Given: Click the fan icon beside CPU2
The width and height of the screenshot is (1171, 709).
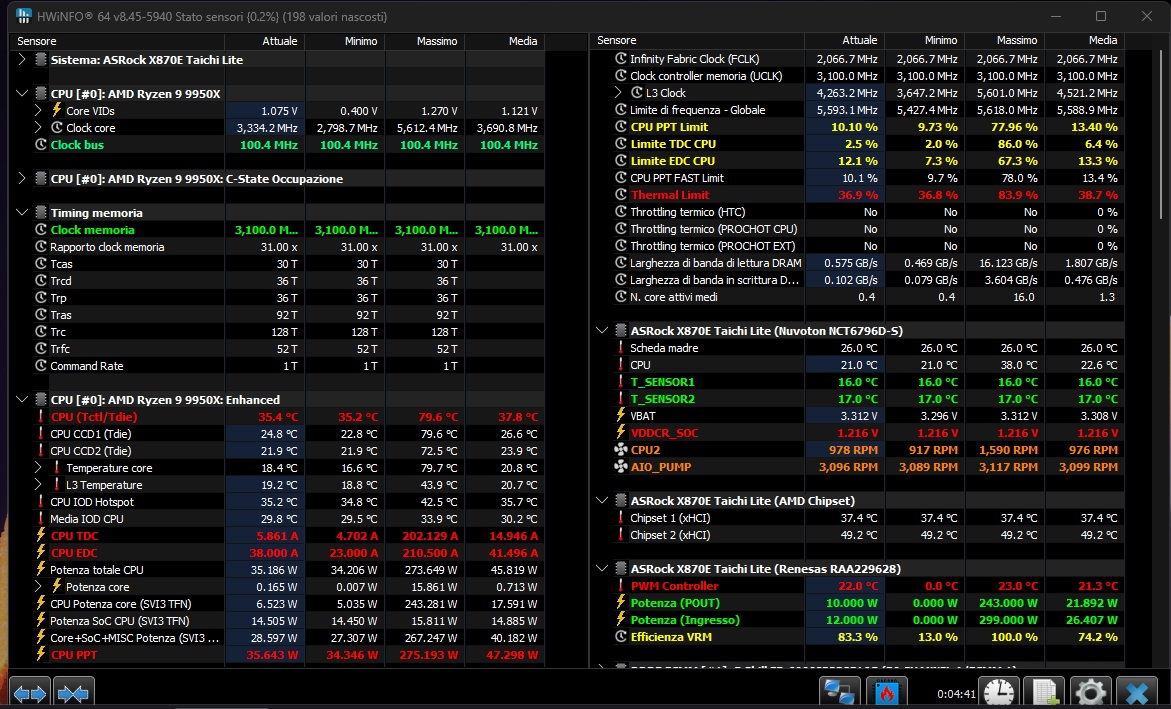Looking at the screenshot, I should [x=621, y=450].
